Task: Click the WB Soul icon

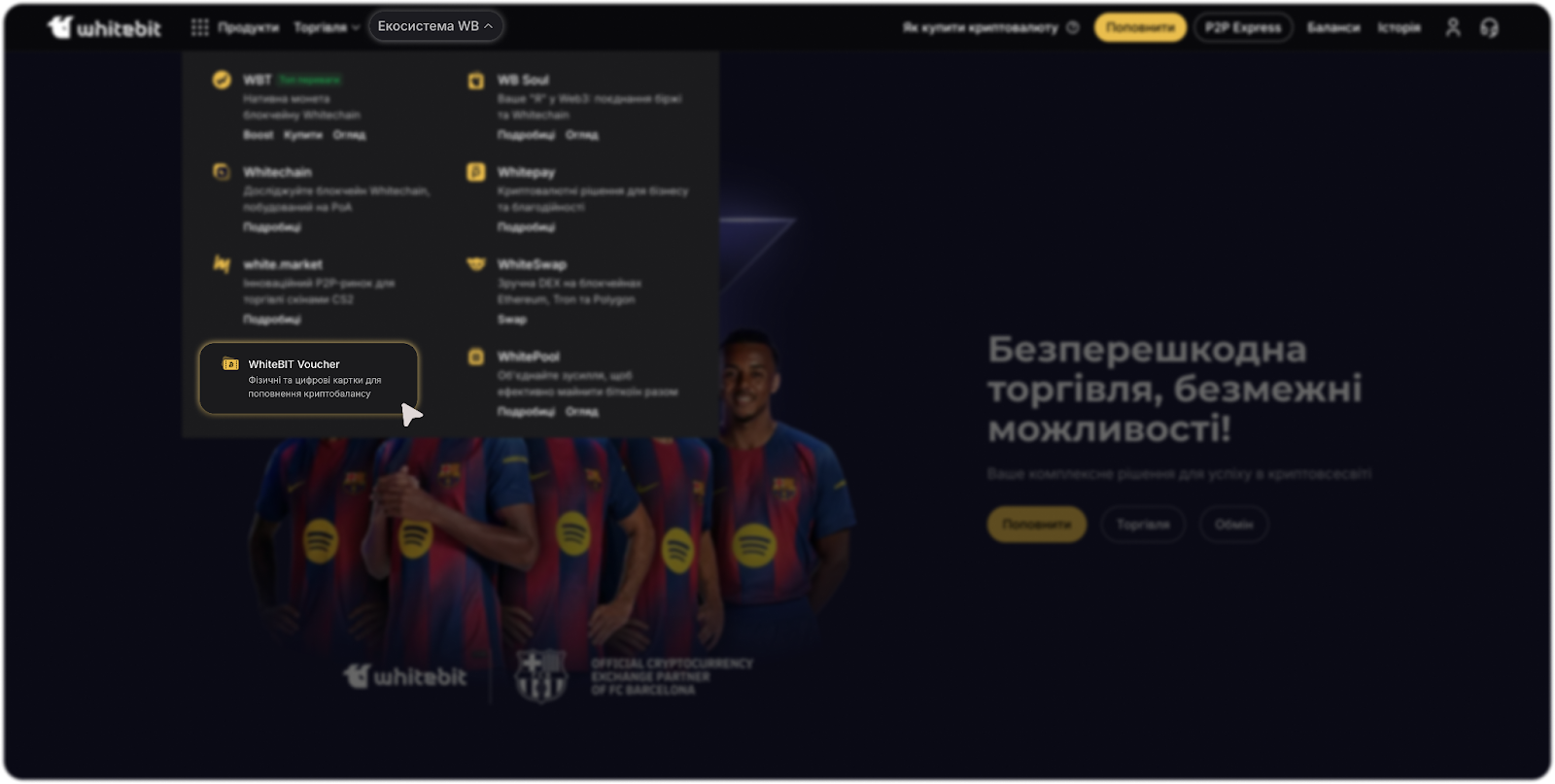Action: 476,81
